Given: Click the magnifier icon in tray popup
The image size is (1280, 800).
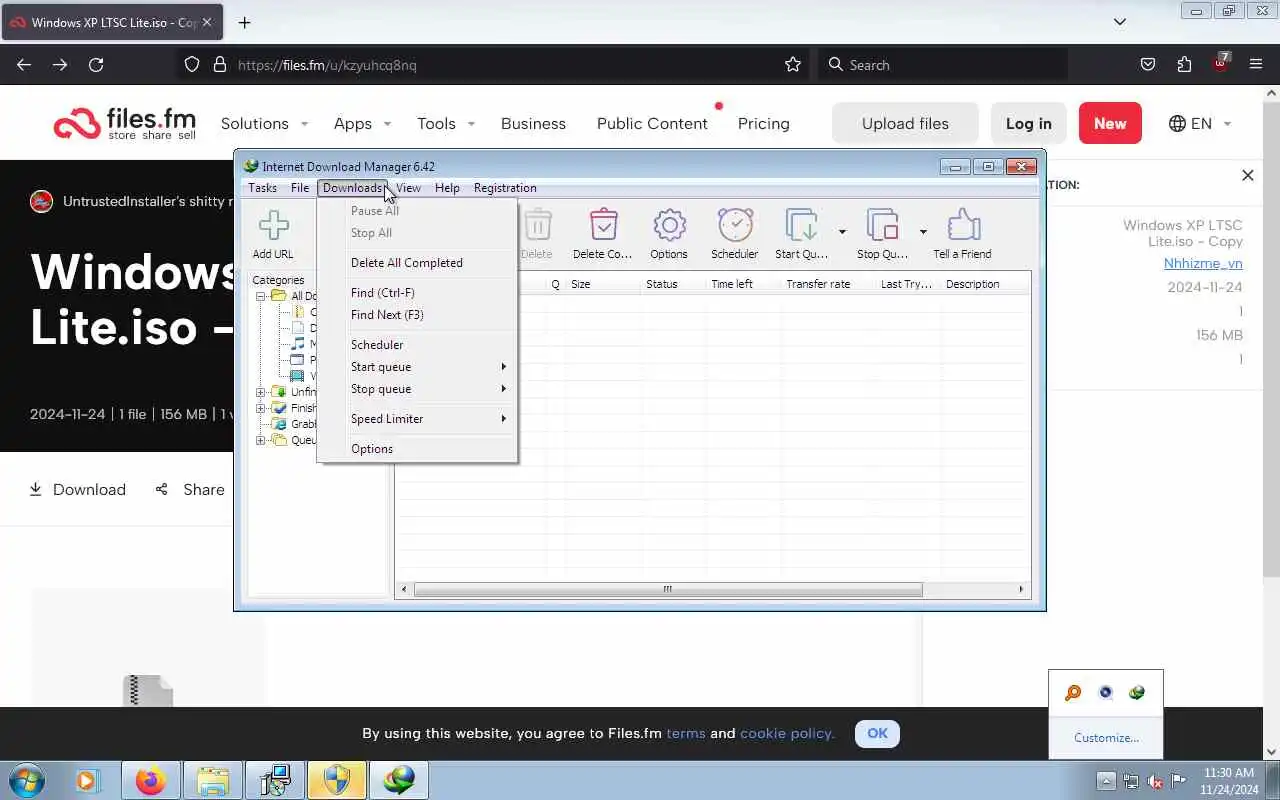Looking at the screenshot, I should pos(1073,692).
